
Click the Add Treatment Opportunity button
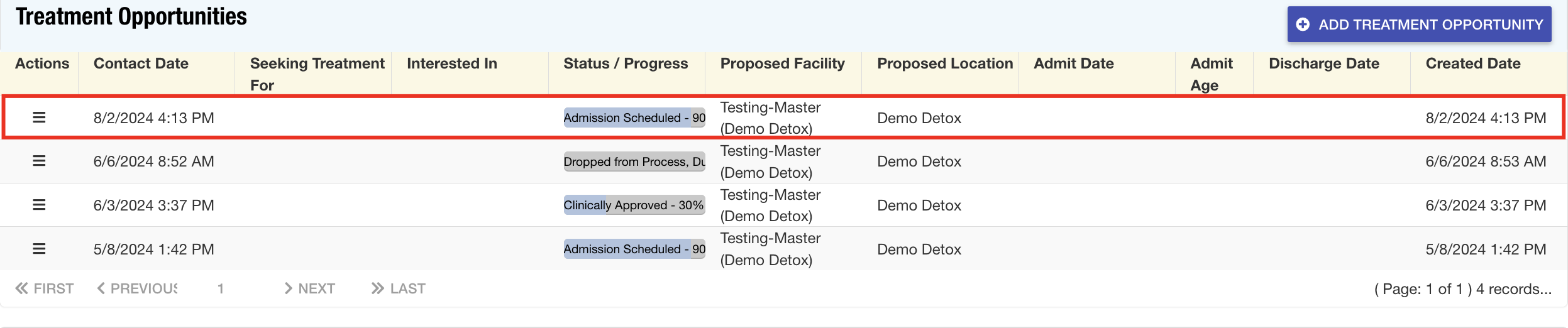tap(1419, 25)
